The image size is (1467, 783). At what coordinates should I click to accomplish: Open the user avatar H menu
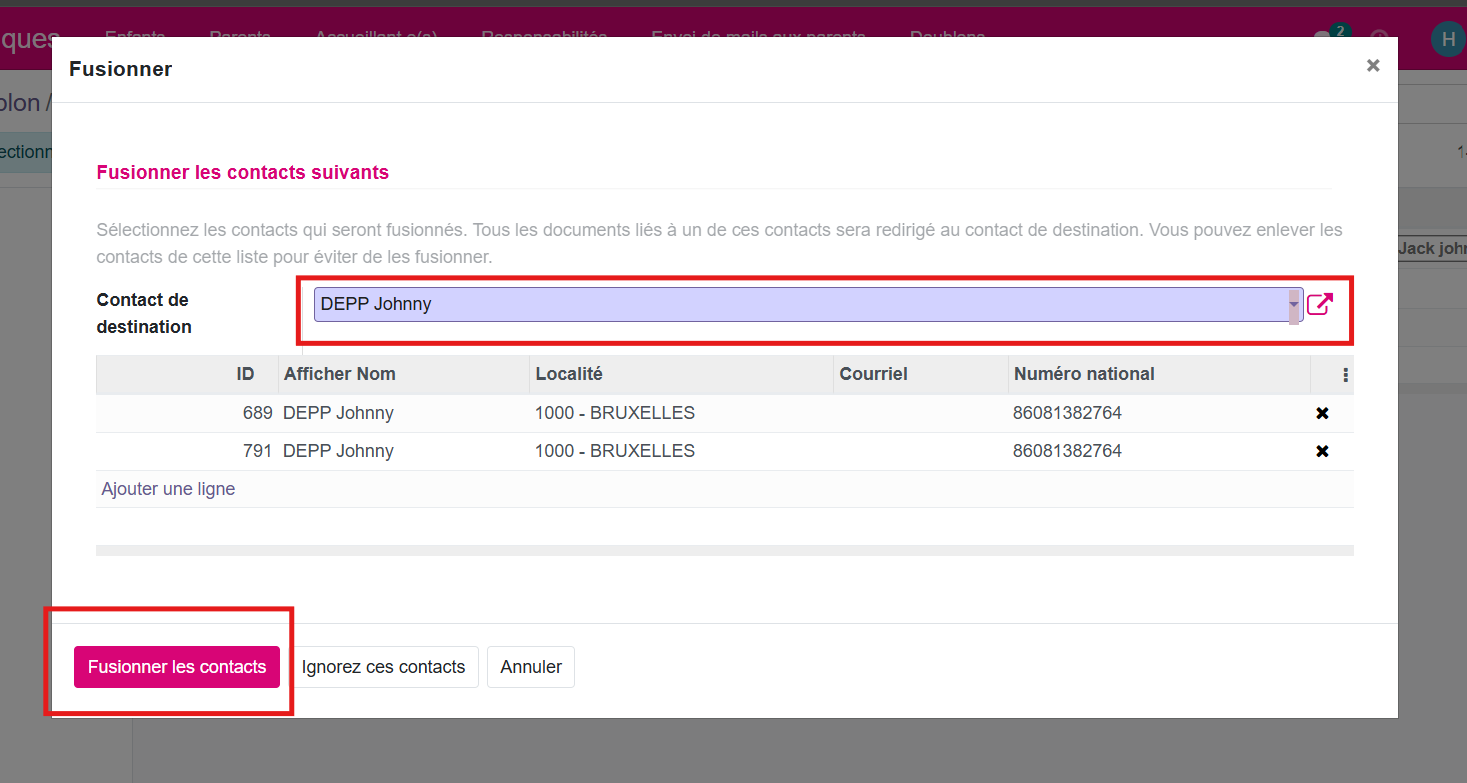pyautogui.click(x=1446, y=39)
